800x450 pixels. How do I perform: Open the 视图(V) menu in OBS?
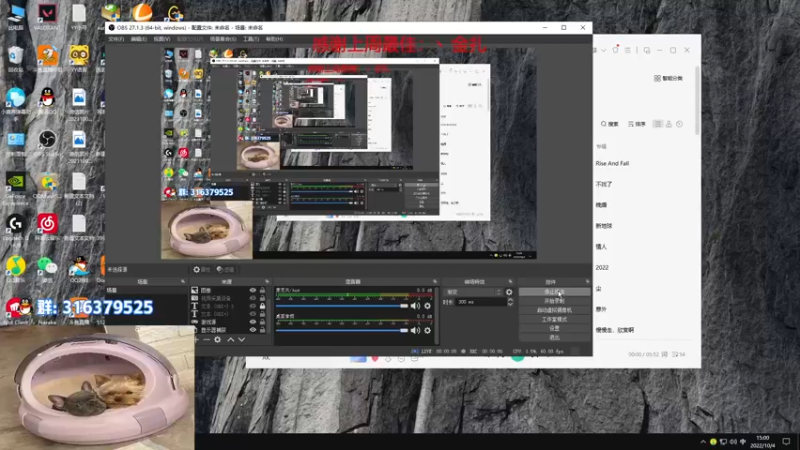pyautogui.click(x=162, y=39)
